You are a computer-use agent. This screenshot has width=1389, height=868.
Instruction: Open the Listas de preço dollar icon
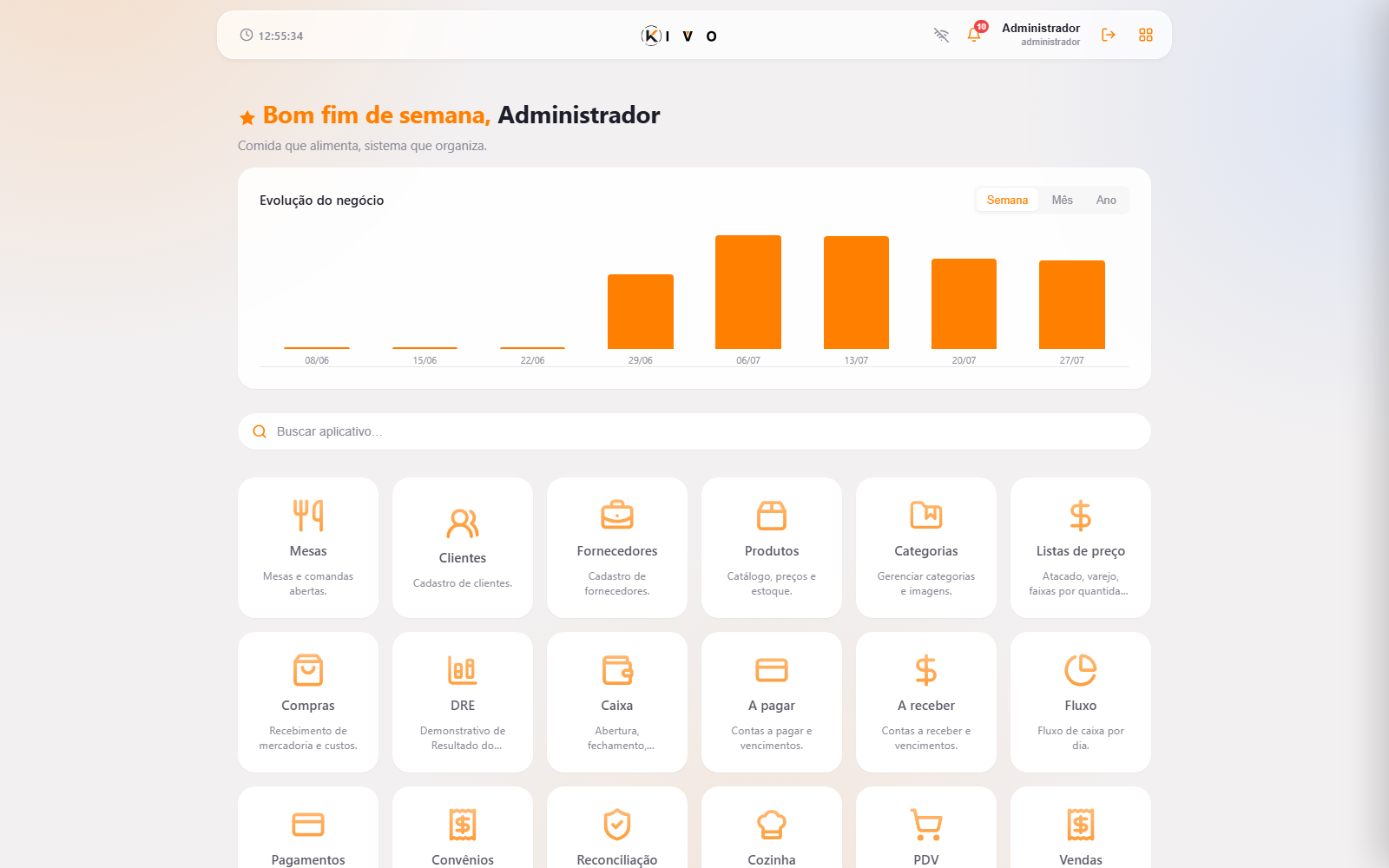tap(1081, 516)
